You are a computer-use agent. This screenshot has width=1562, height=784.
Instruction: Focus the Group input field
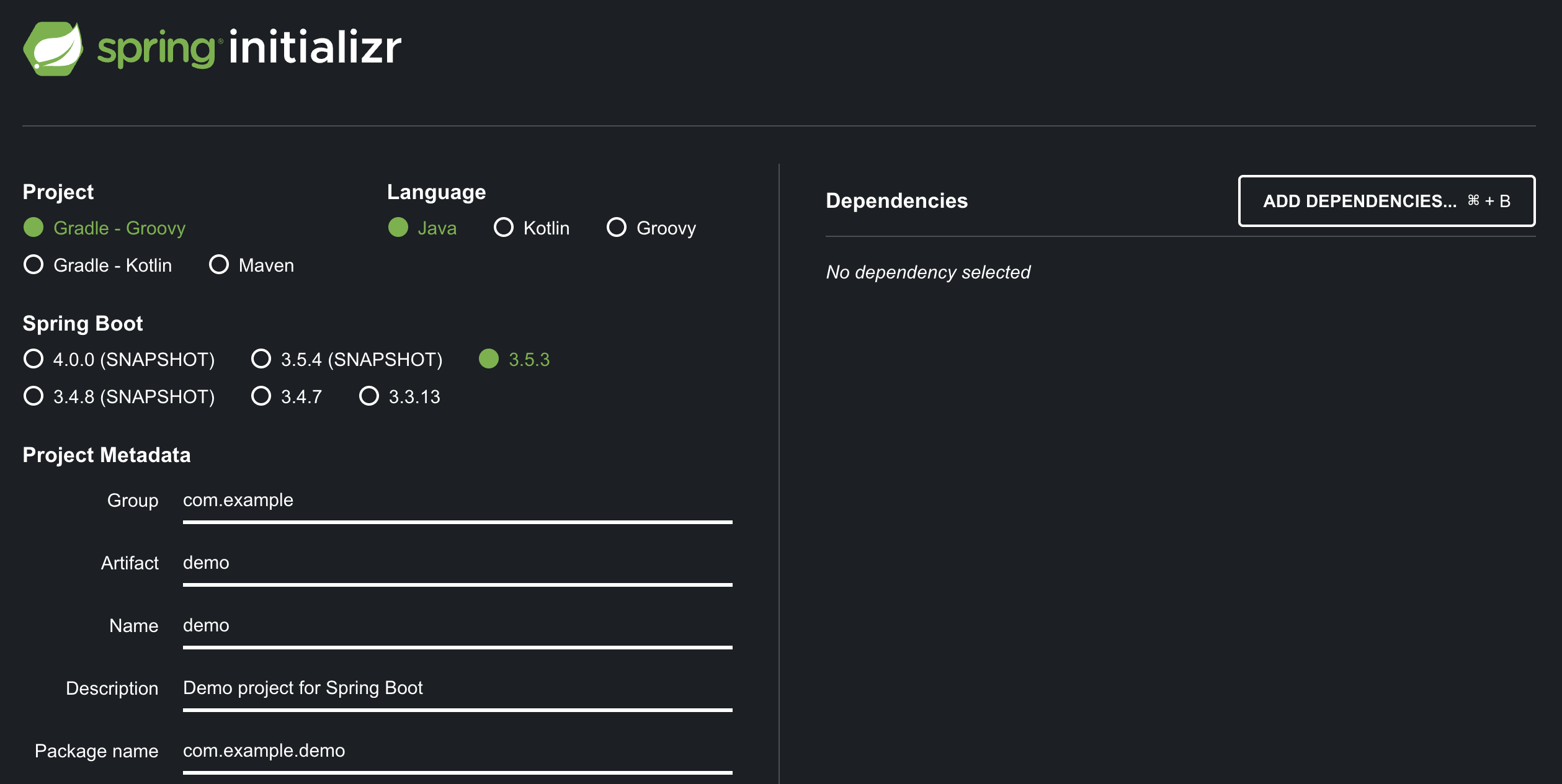coord(457,501)
